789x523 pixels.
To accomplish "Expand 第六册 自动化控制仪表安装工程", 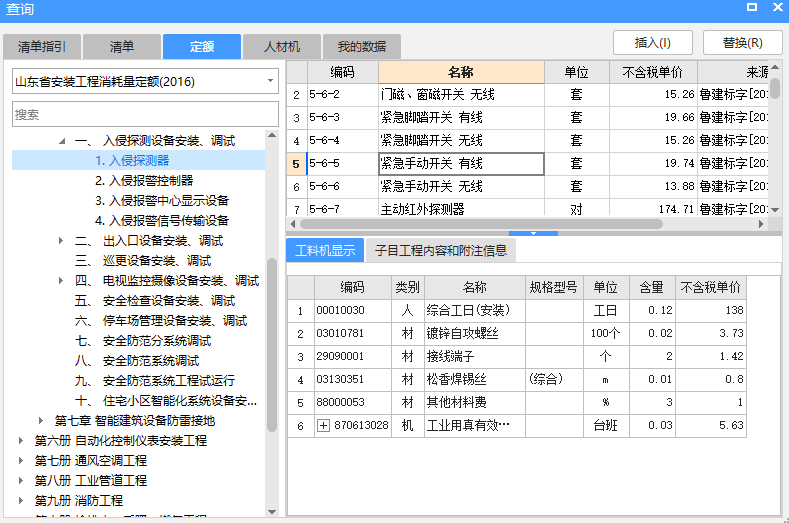I will 21,440.
